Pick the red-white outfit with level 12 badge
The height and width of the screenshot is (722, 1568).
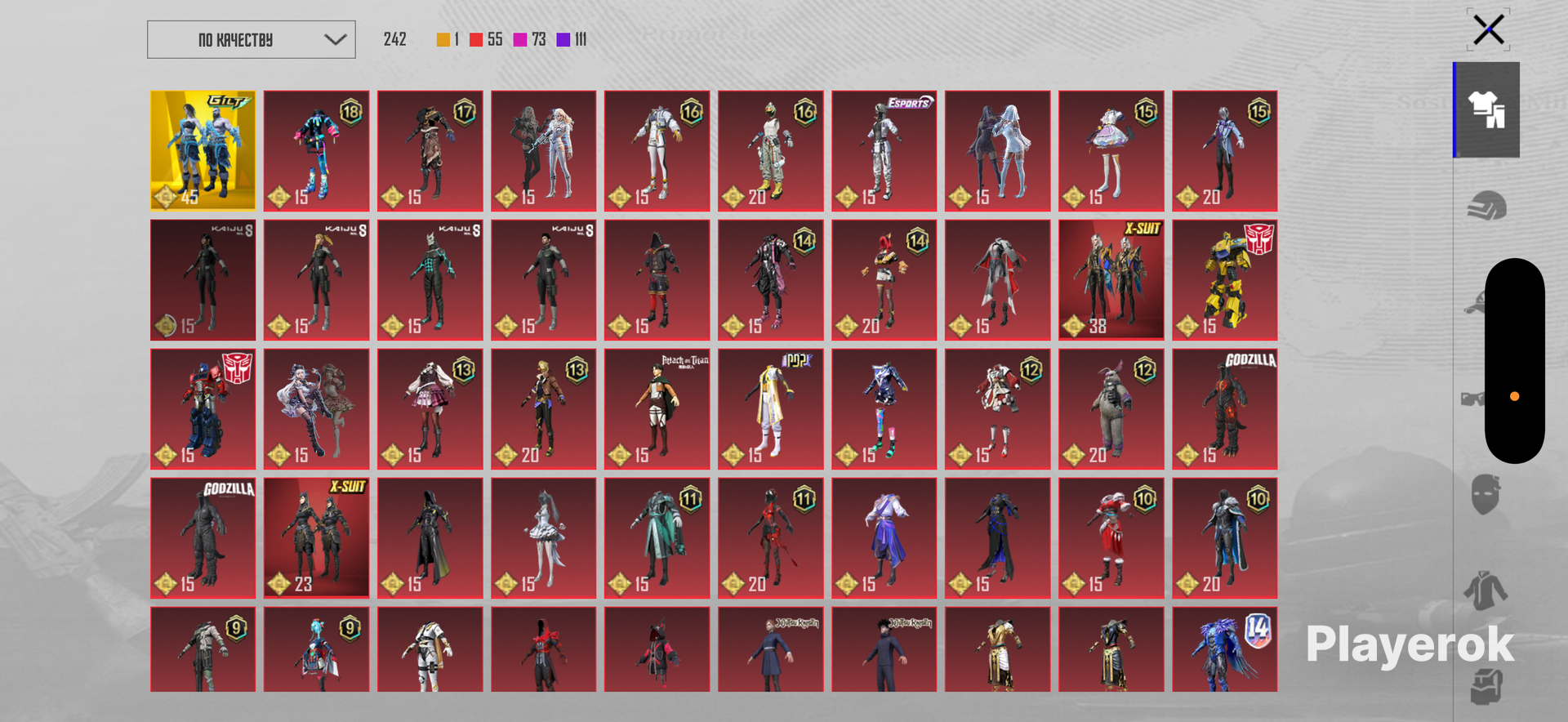tap(997, 409)
